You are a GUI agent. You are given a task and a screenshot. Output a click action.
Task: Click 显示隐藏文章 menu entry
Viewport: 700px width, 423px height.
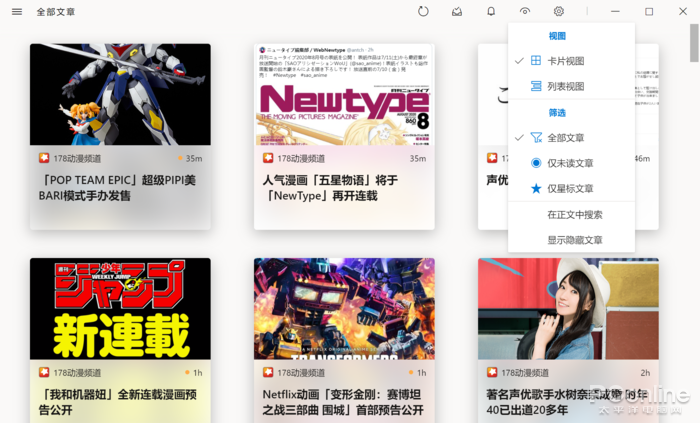pyautogui.click(x=571, y=241)
